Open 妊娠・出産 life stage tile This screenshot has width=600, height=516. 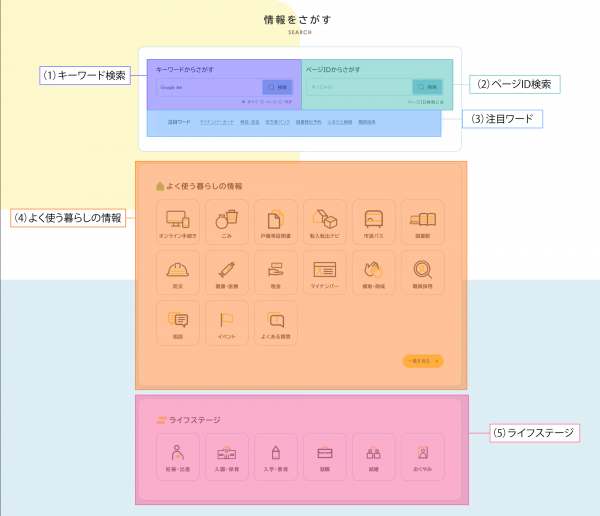pos(178,457)
